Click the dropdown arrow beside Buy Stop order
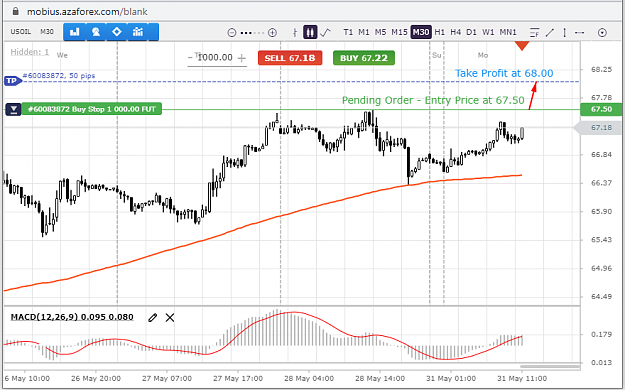The height and width of the screenshot is (390, 625). (13, 109)
